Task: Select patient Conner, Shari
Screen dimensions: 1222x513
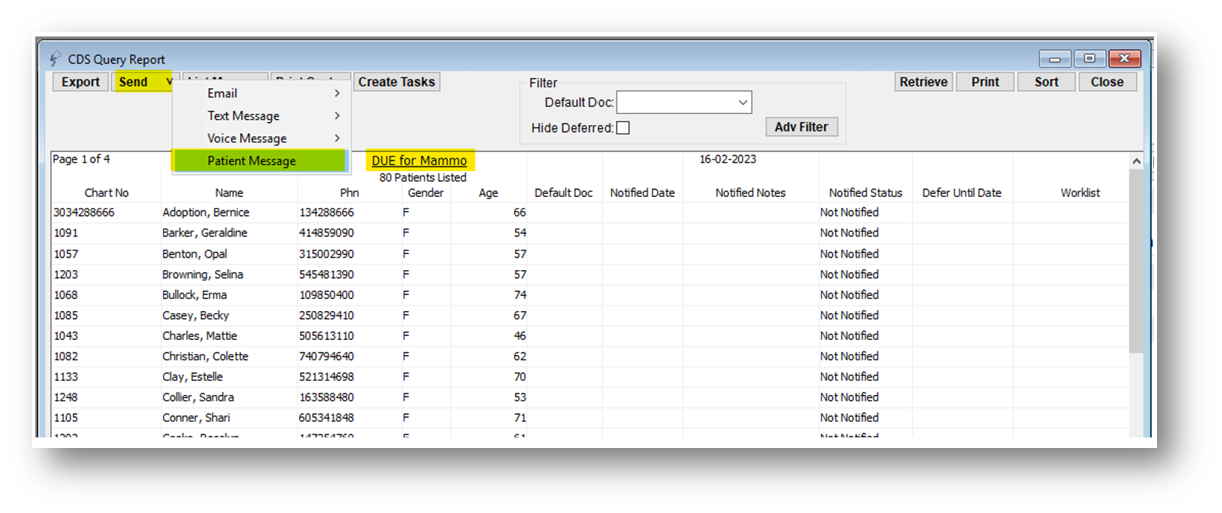Action: point(196,418)
